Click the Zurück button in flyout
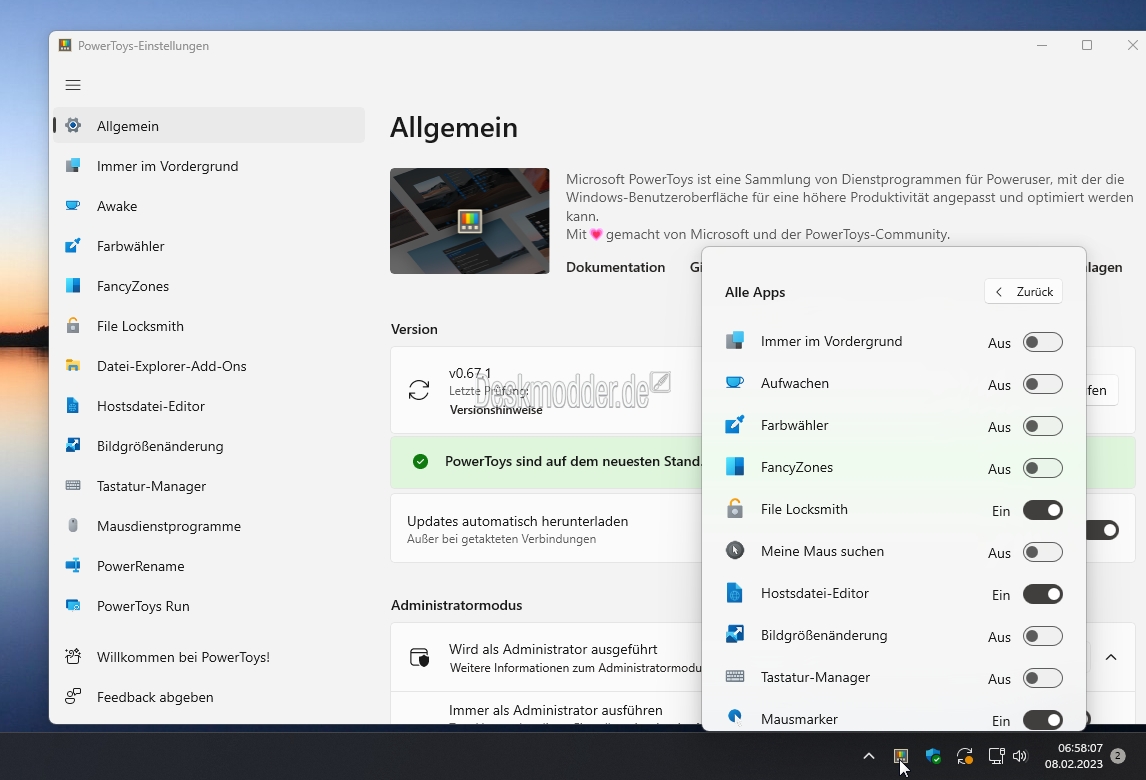The width and height of the screenshot is (1146, 780). 1023,292
